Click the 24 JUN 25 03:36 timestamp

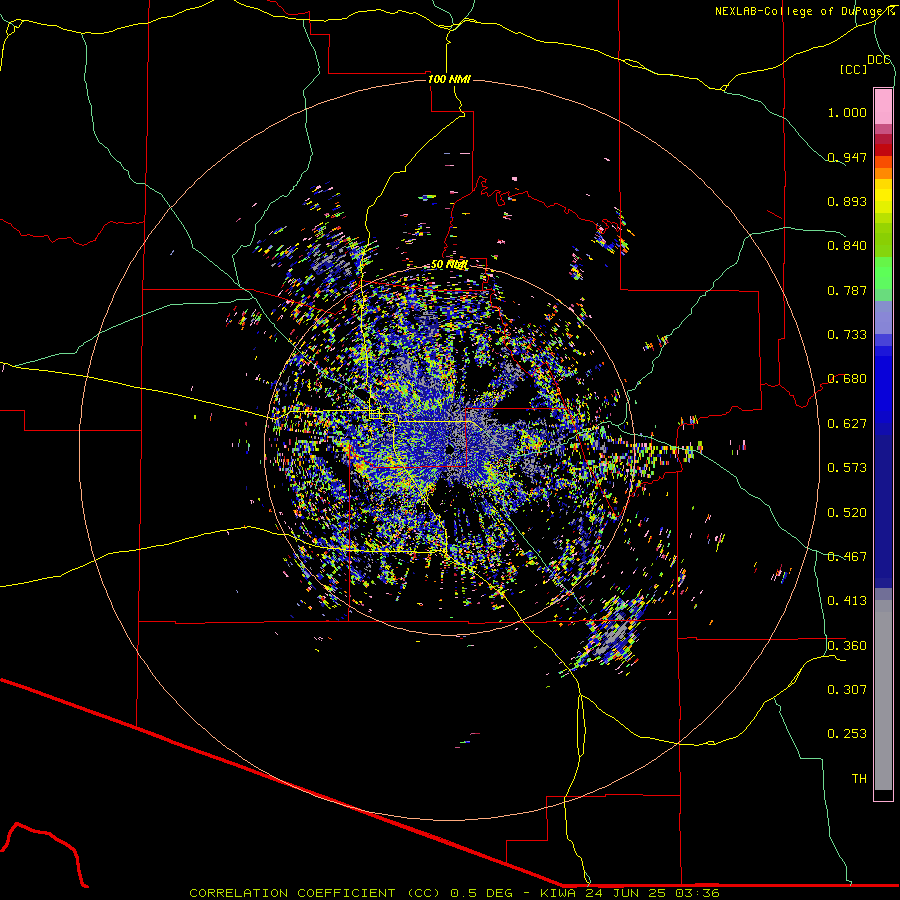pos(653,893)
